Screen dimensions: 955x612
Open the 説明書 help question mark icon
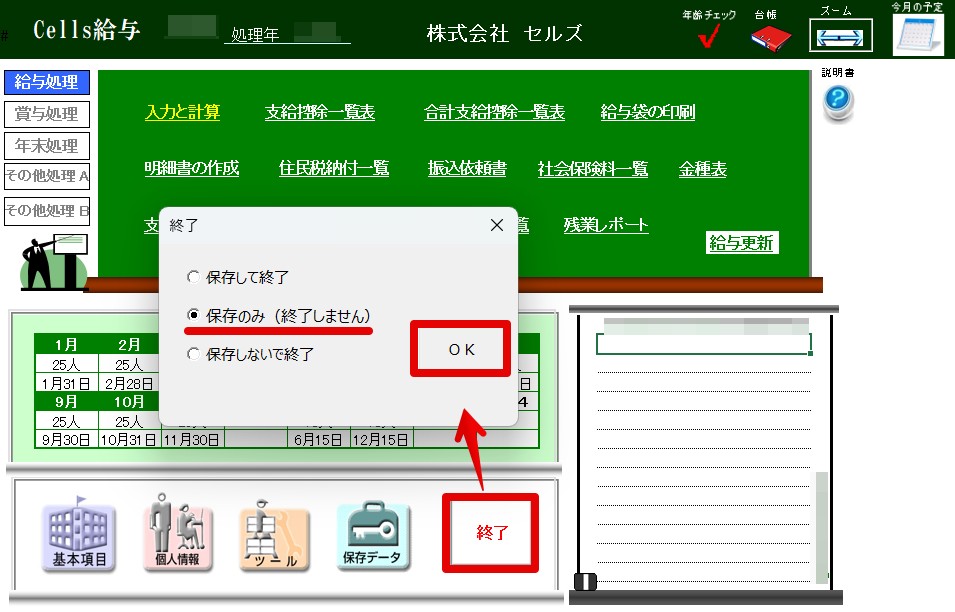[x=838, y=101]
